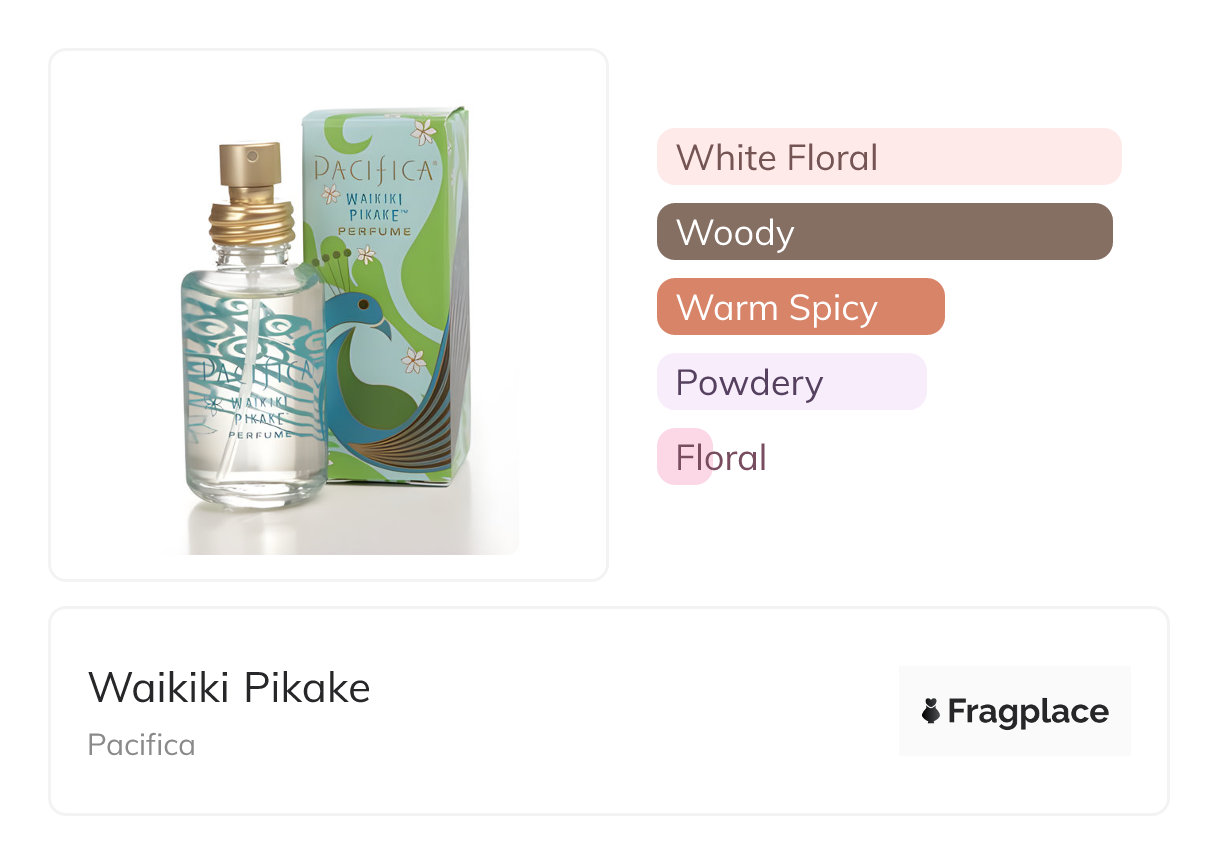Click the pink Floral accord bar
The image size is (1218, 864).
(685, 457)
